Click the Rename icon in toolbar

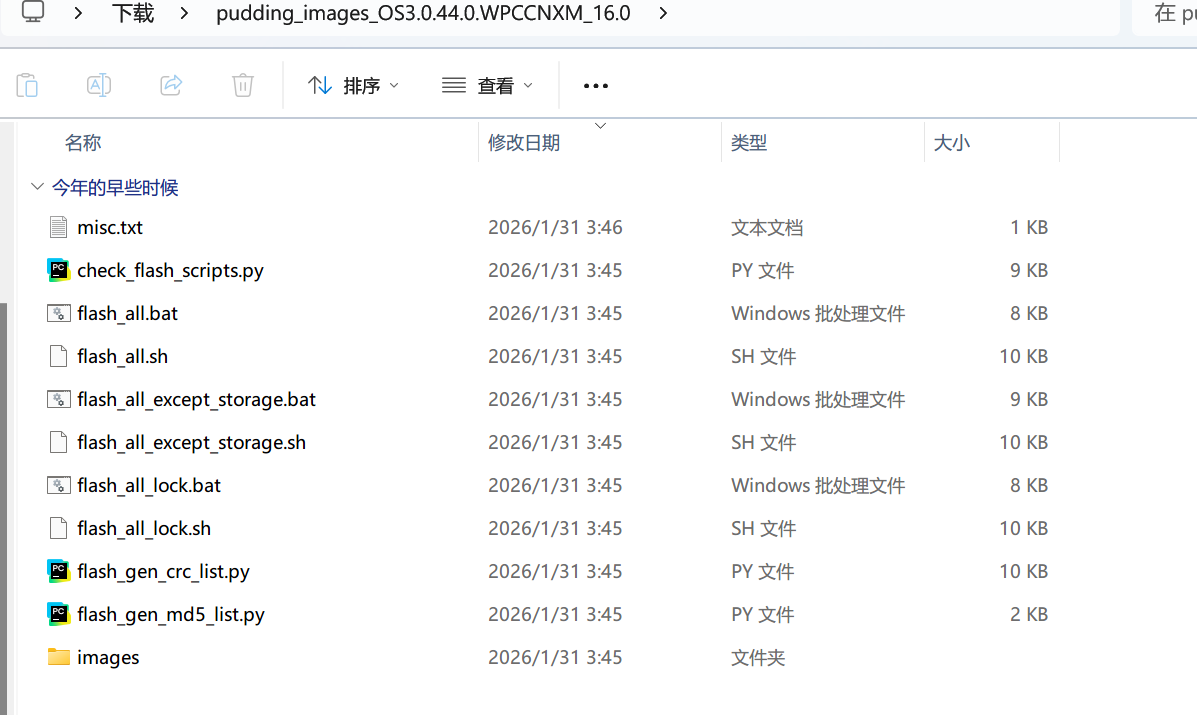(99, 86)
